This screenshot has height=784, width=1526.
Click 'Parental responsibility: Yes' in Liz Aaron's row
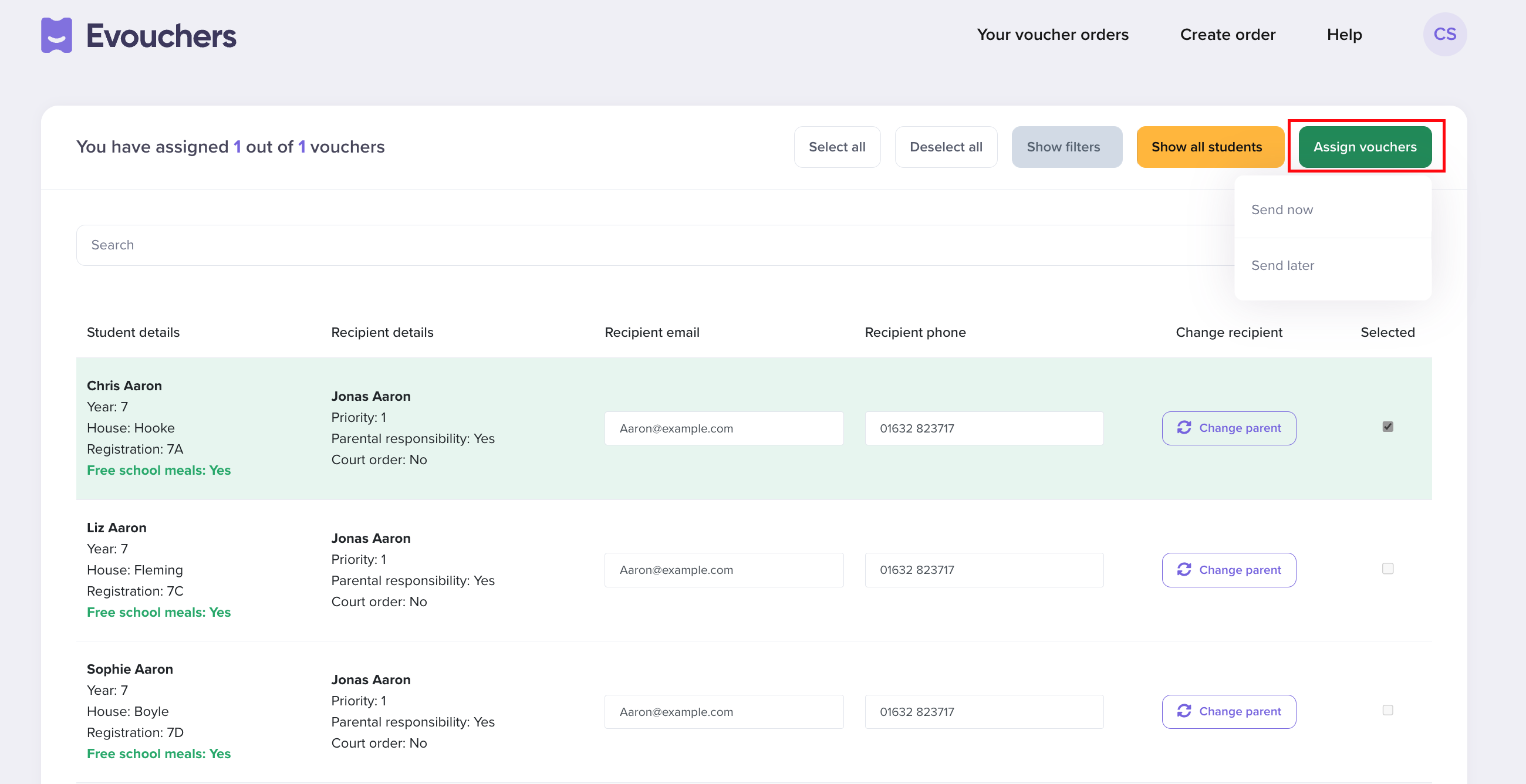412,580
